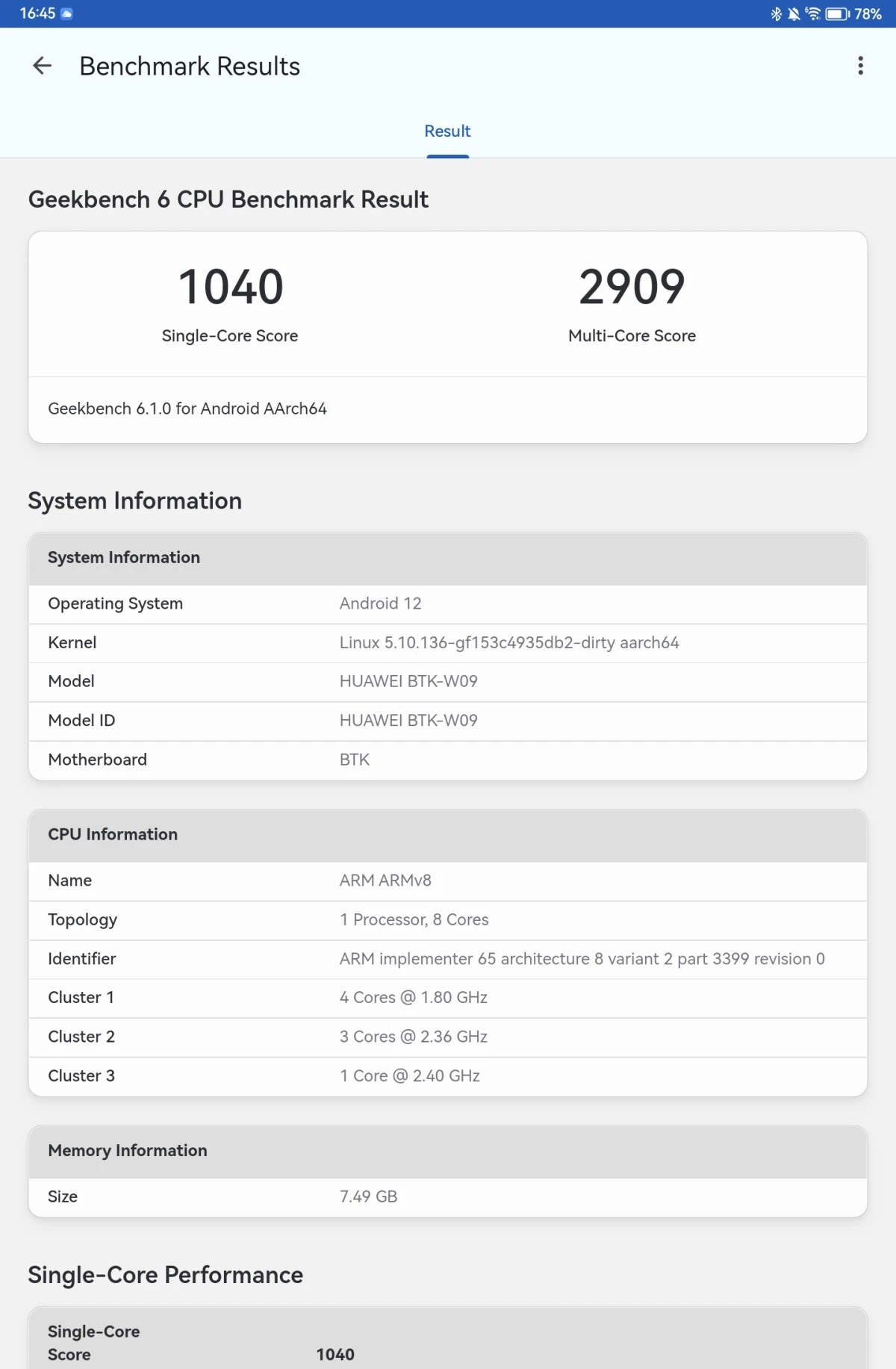The height and width of the screenshot is (1369, 896).
Task: Tap the CPU Information section header
Action: [448, 835]
